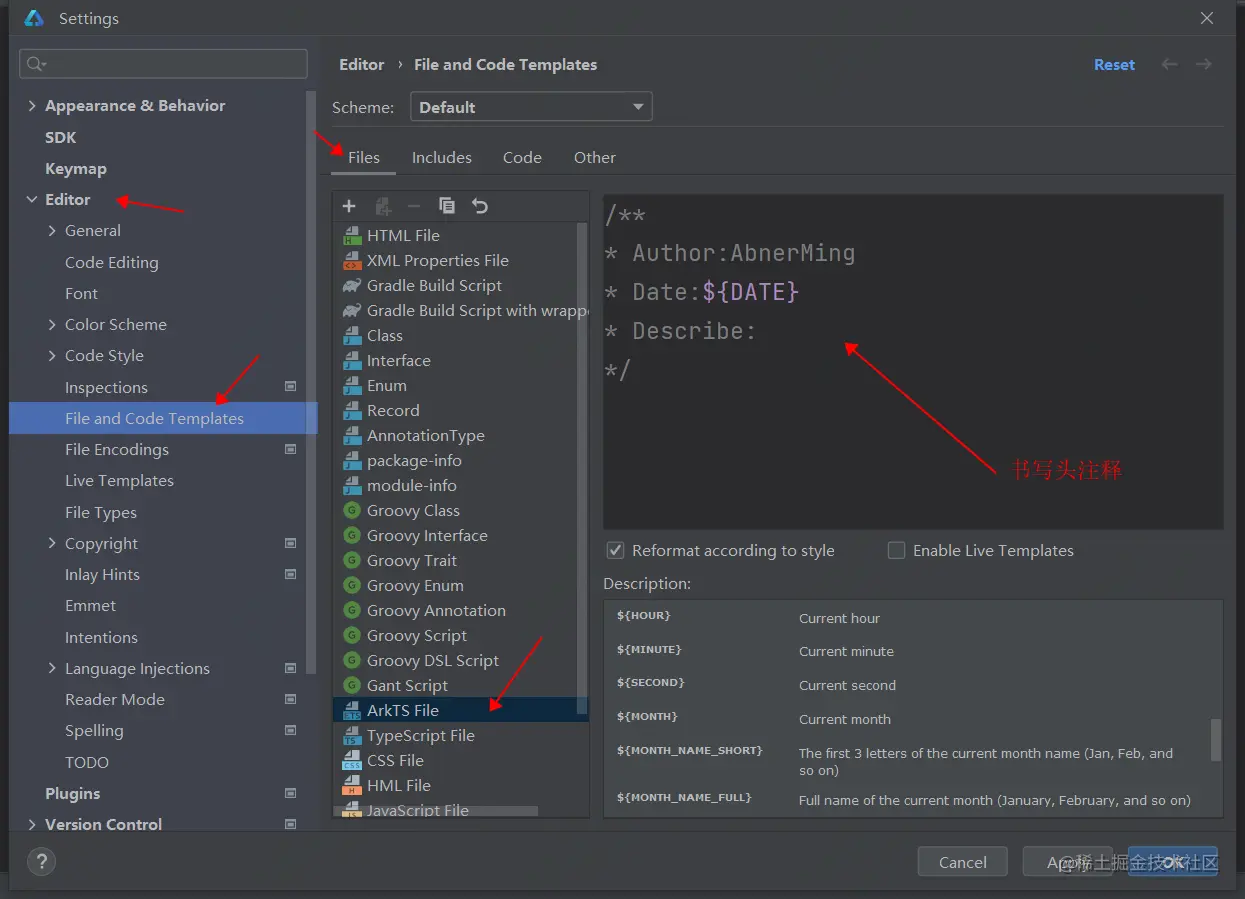Screen dimensions: 1245x899
Task: Switch to the Code tab
Action: click(x=522, y=158)
